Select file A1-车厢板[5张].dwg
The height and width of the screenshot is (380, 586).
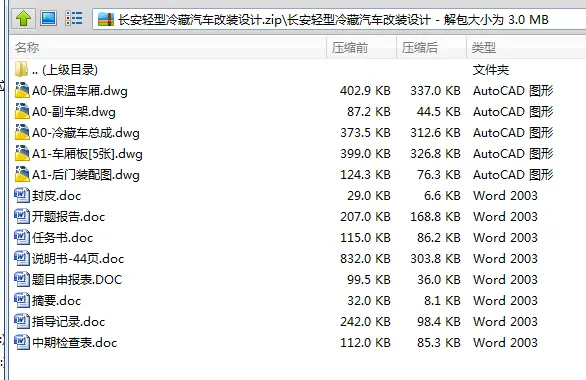tap(87, 154)
